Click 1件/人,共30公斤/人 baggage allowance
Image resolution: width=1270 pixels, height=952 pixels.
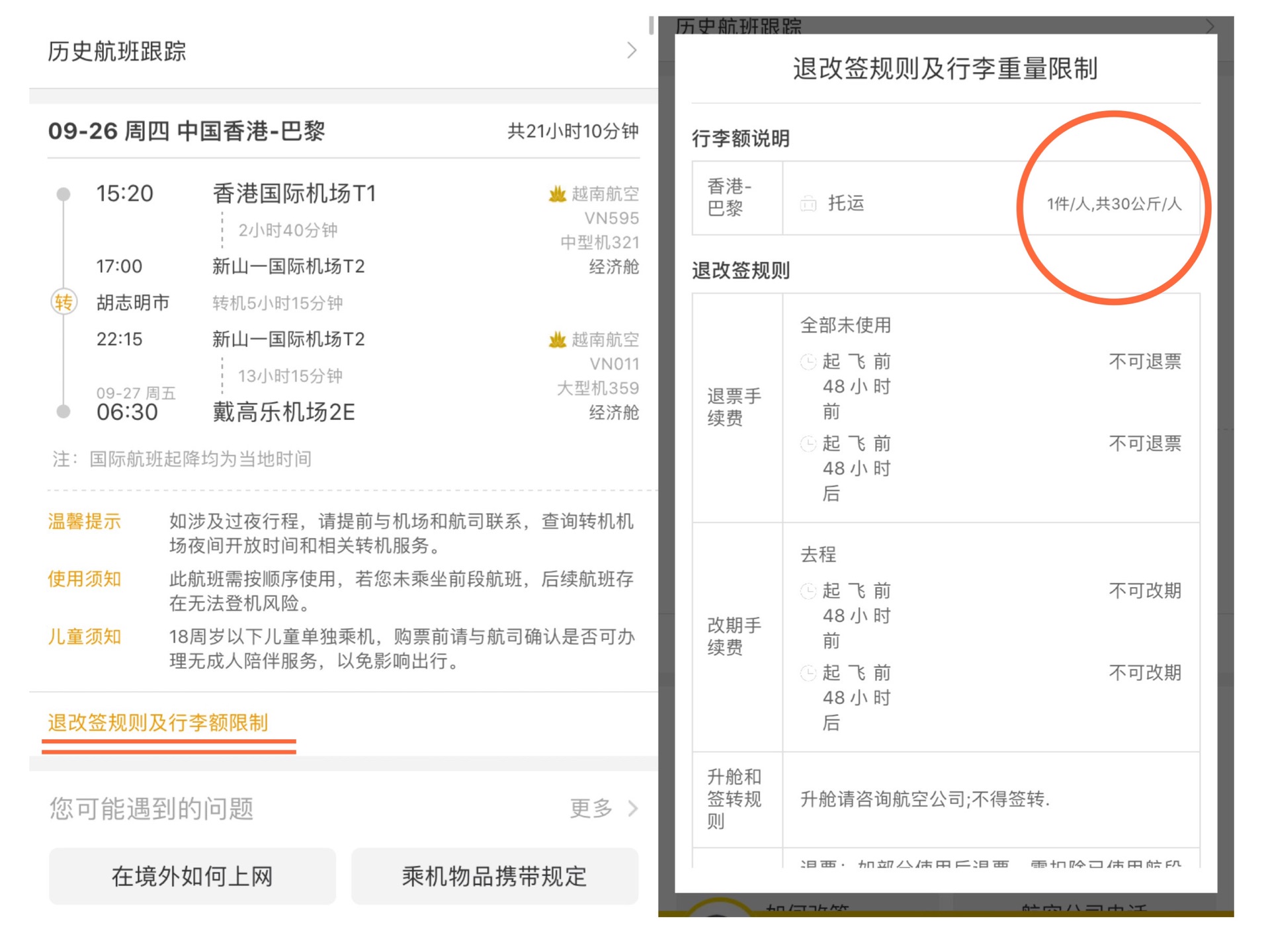tap(1114, 204)
